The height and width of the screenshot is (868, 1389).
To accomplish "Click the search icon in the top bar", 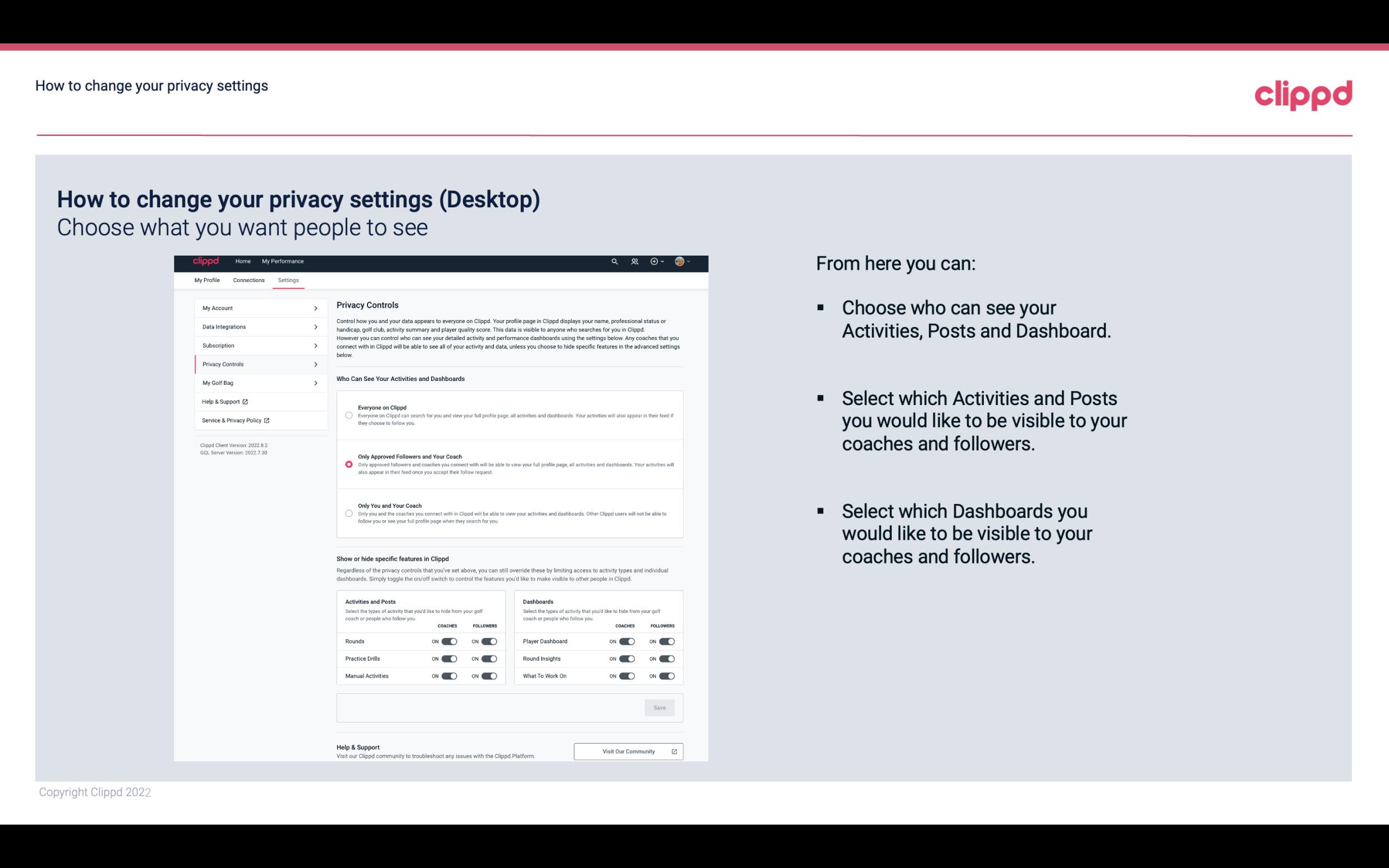I will click(614, 262).
